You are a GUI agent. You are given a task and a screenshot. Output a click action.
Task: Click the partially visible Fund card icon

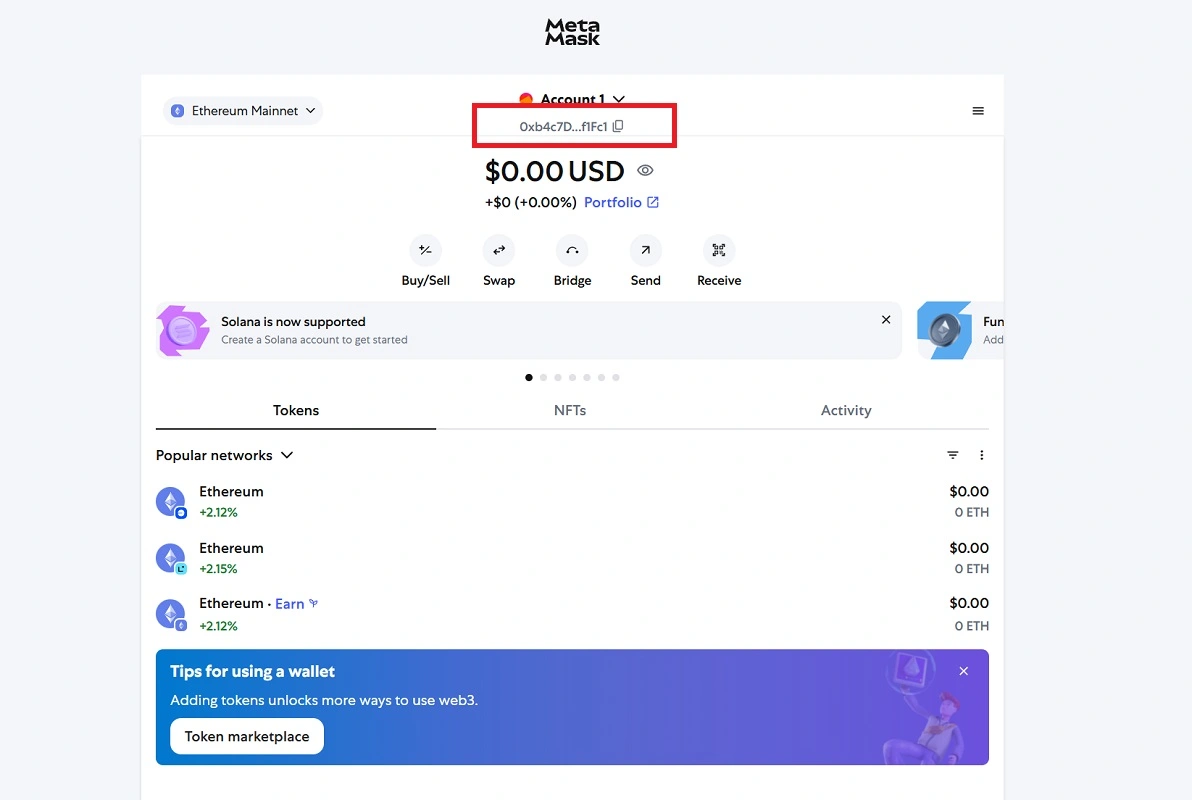tap(944, 330)
